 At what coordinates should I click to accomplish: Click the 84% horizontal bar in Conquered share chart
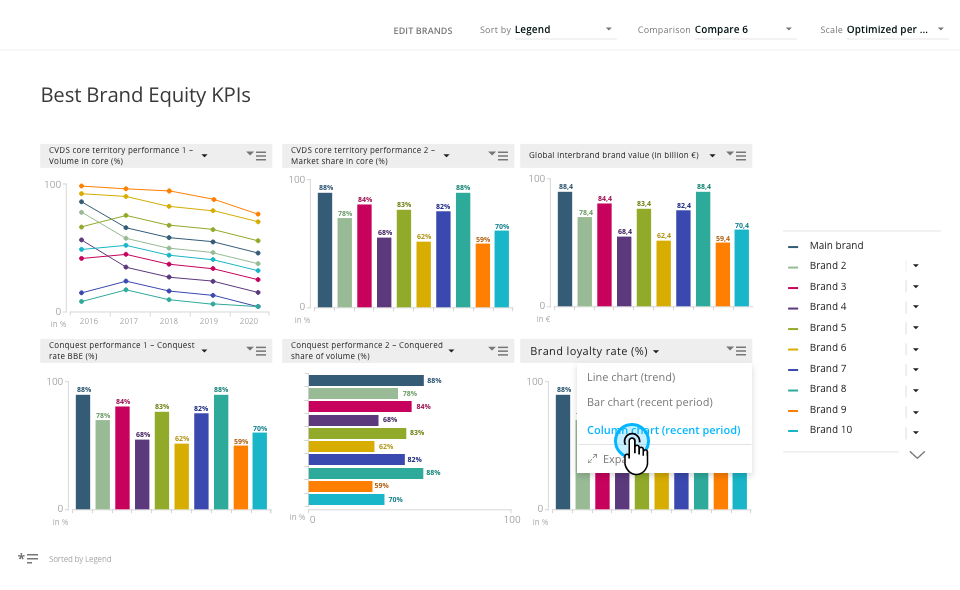tap(360, 406)
